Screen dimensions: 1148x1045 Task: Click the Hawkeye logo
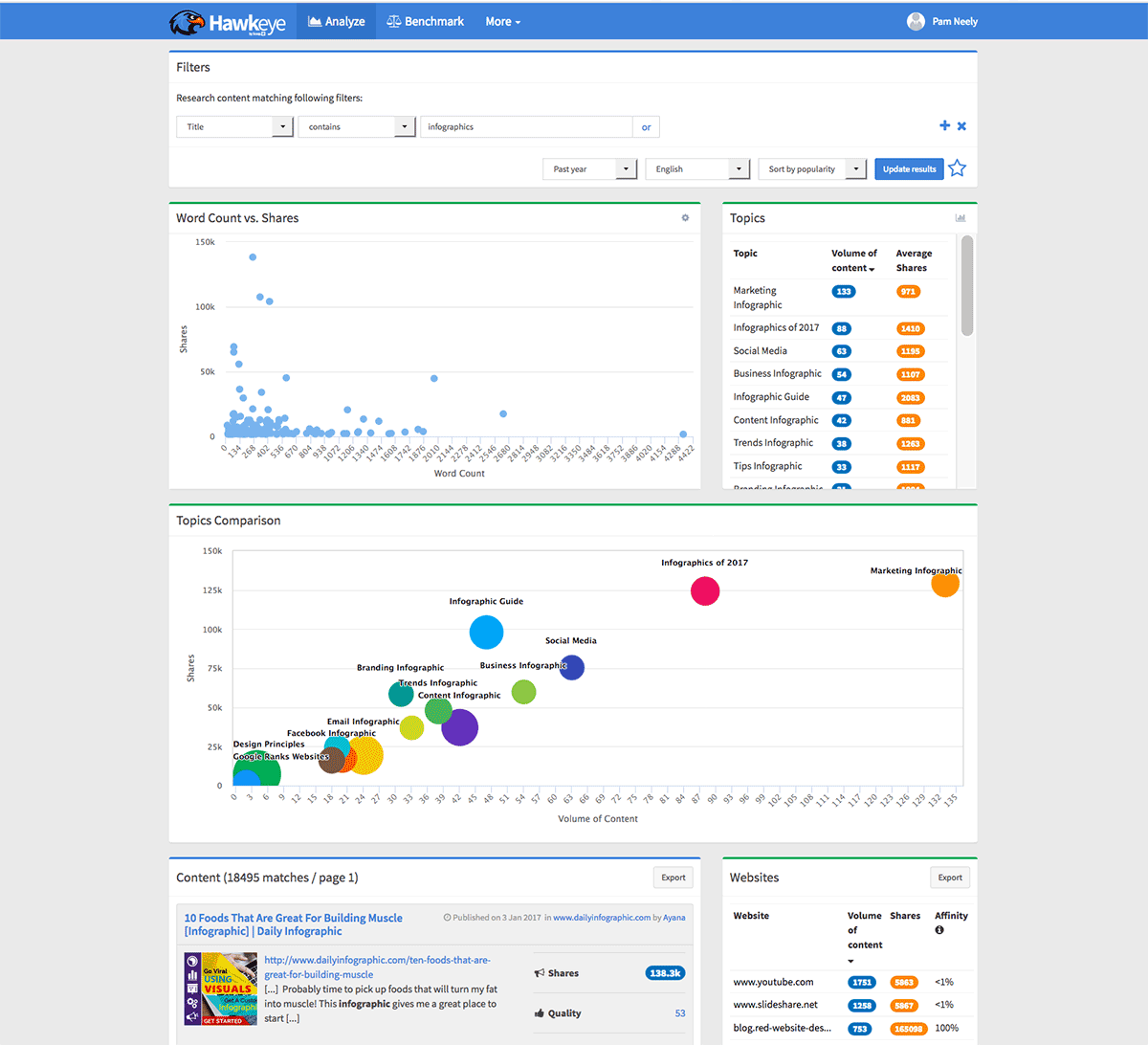click(x=228, y=22)
